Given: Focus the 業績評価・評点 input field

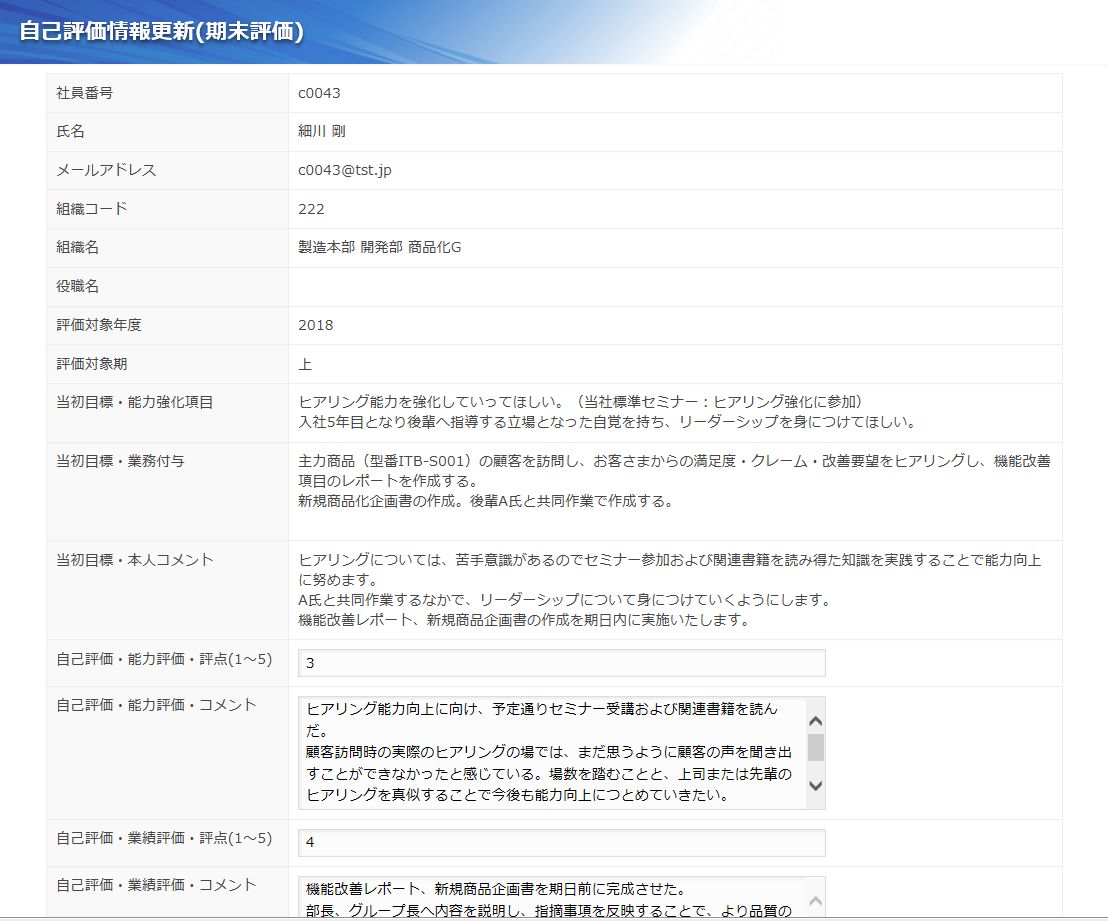Looking at the screenshot, I should 561,843.
